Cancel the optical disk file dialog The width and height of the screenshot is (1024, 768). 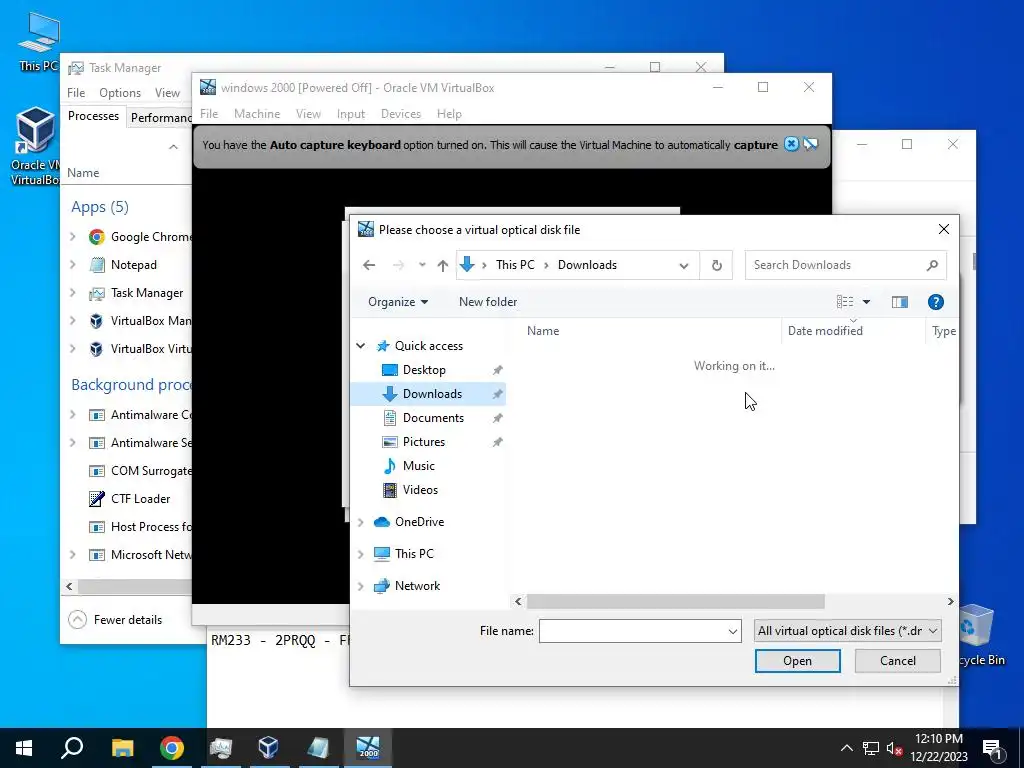(x=897, y=661)
